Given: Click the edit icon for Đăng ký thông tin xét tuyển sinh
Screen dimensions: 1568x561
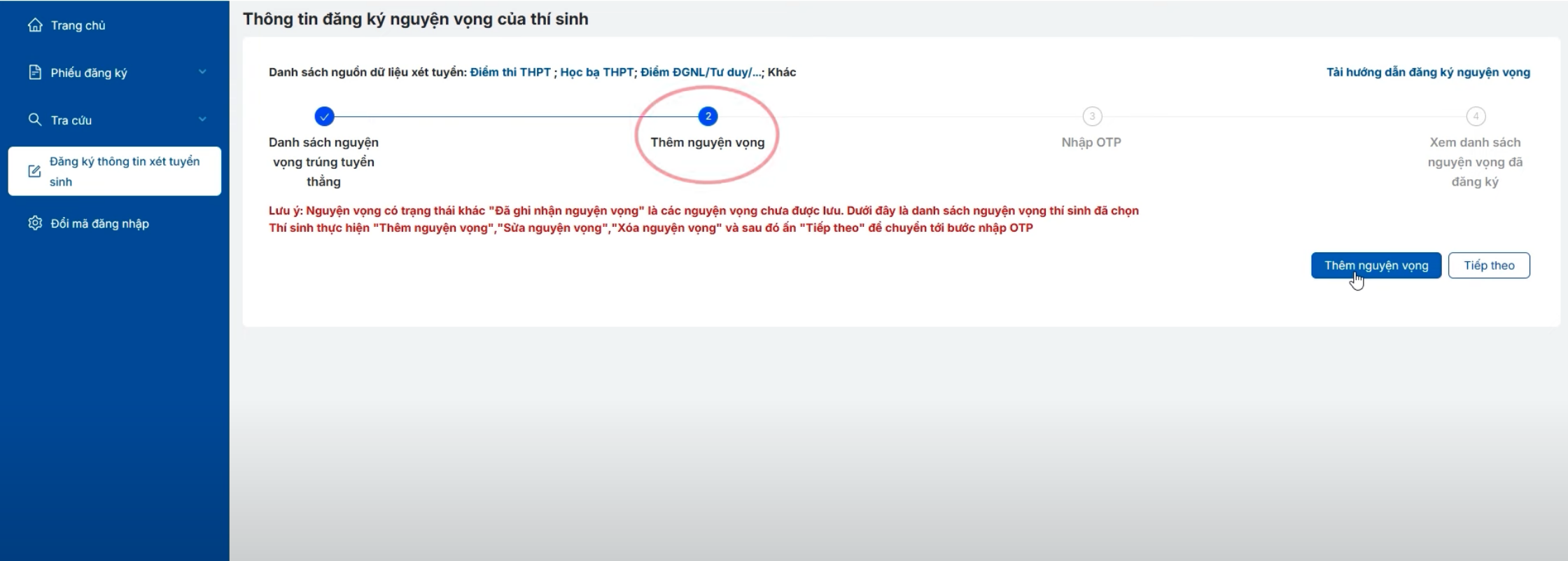Looking at the screenshot, I should 34,172.
